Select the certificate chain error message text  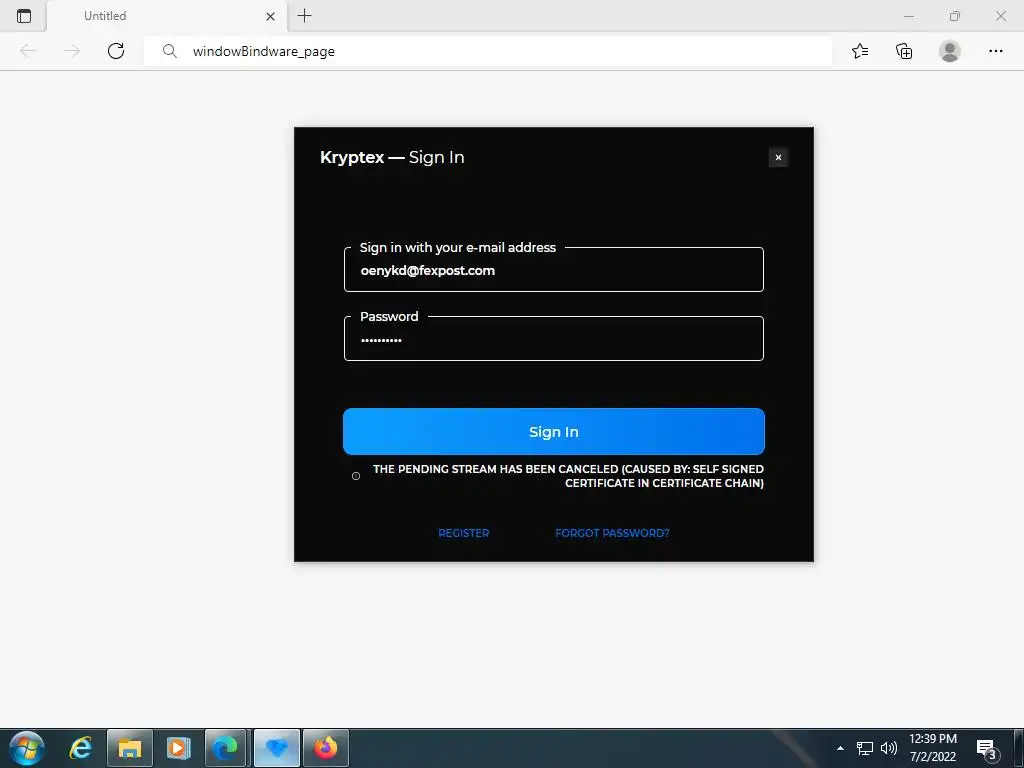point(568,476)
